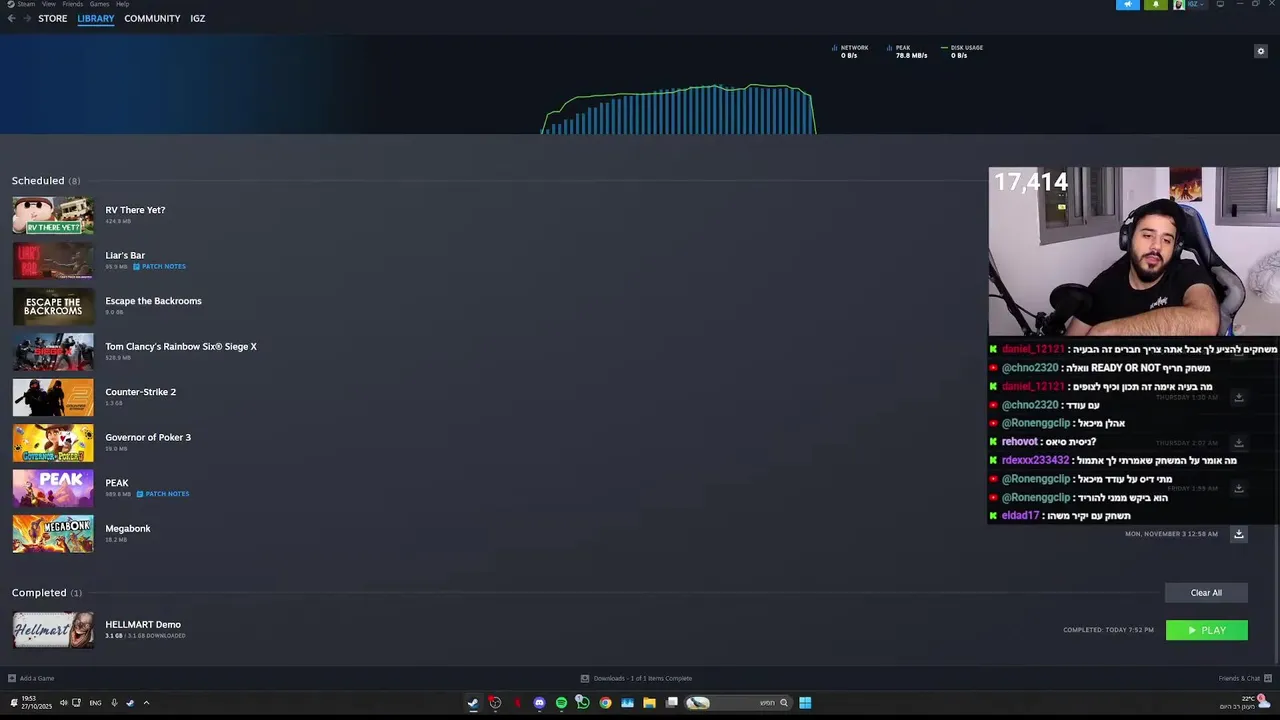Click the Megabonk download arrow icon
1280x720 pixels.
pyautogui.click(x=1238, y=534)
